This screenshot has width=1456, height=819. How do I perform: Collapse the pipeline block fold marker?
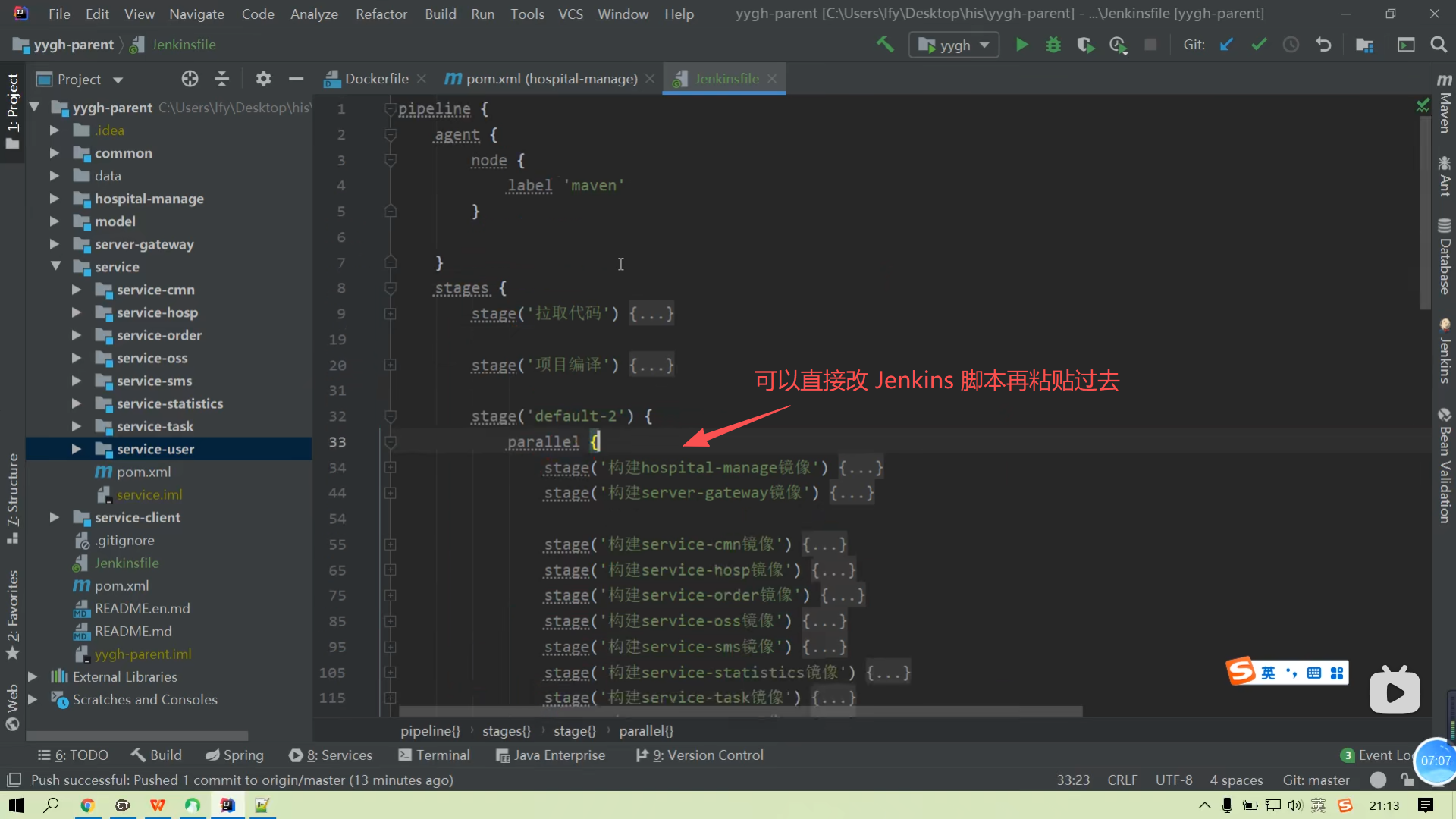[x=390, y=109]
